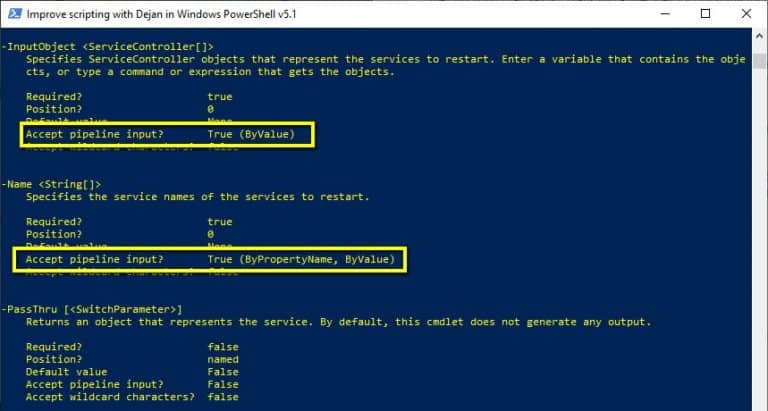Maximize the PowerShell window
Viewport: 768px width, 411px height.
pyautogui.click(x=705, y=14)
